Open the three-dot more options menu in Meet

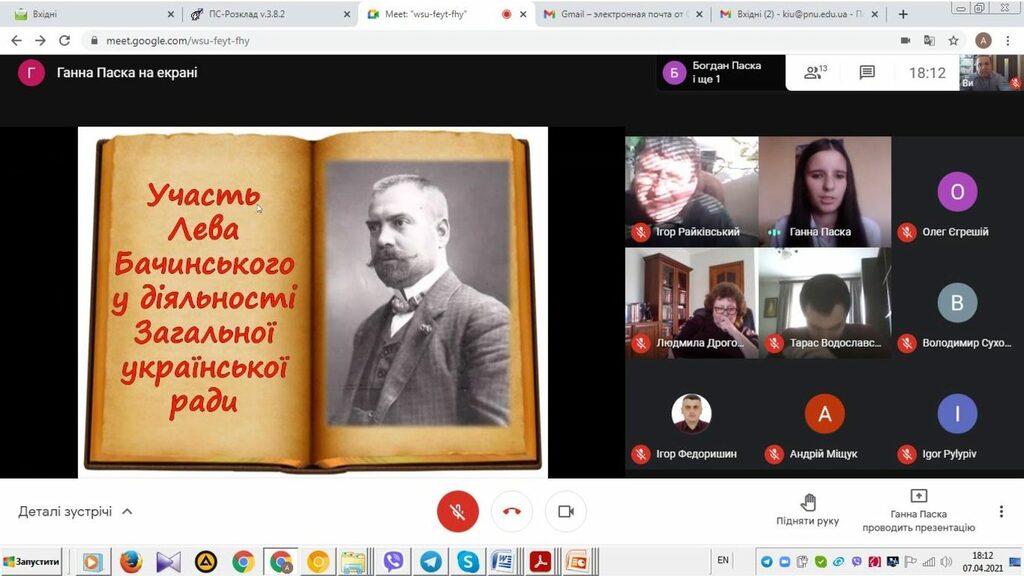click(x=1001, y=511)
